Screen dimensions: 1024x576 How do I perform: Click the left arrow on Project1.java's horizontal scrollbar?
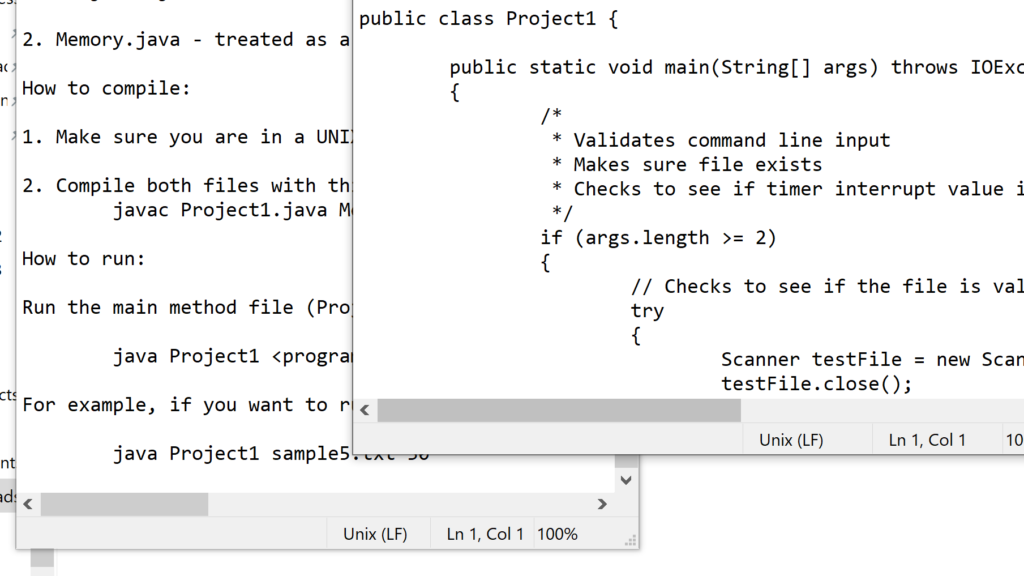pos(365,409)
